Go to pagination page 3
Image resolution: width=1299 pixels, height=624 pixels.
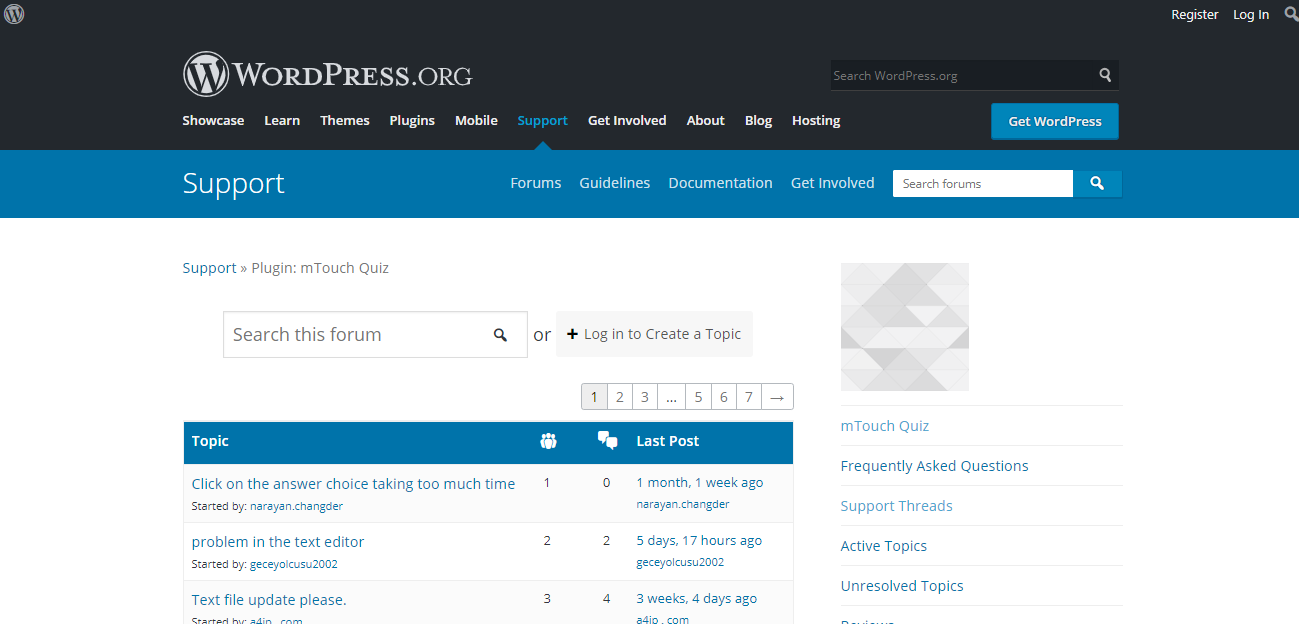(x=645, y=397)
